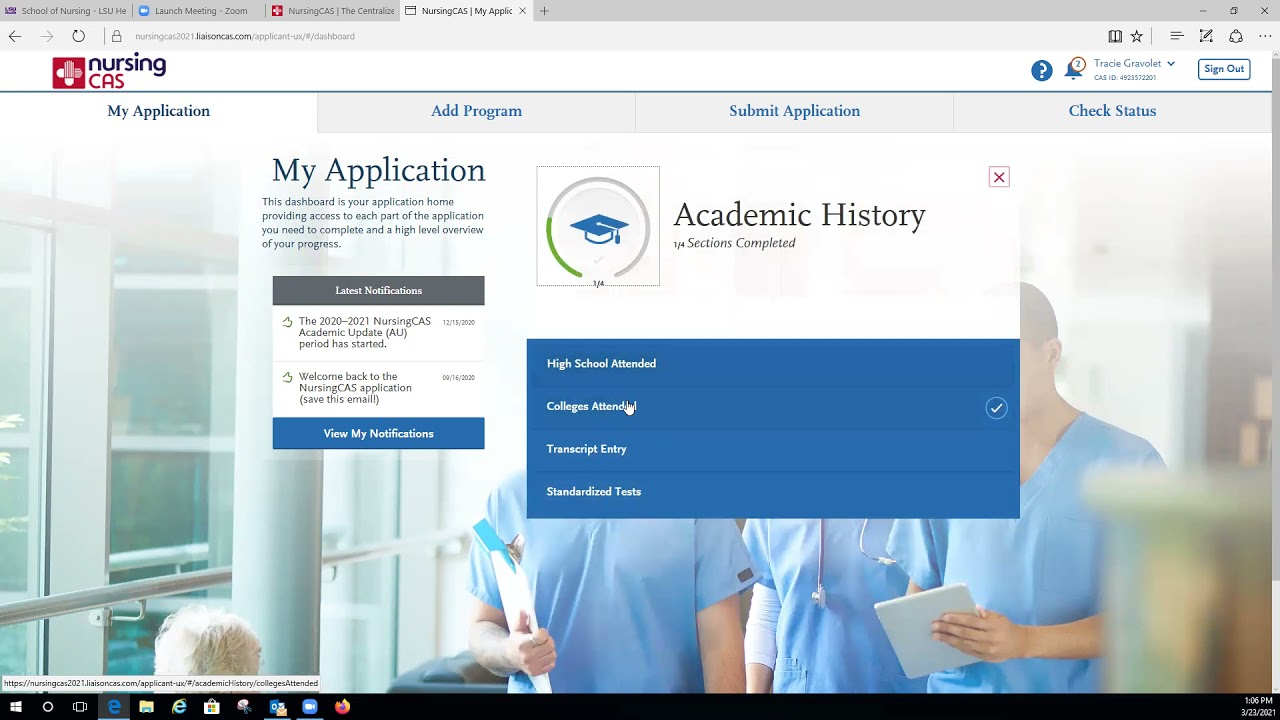Open the Transcript Entry section
Image resolution: width=1280 pixels, height=720 pixels.
773,449
